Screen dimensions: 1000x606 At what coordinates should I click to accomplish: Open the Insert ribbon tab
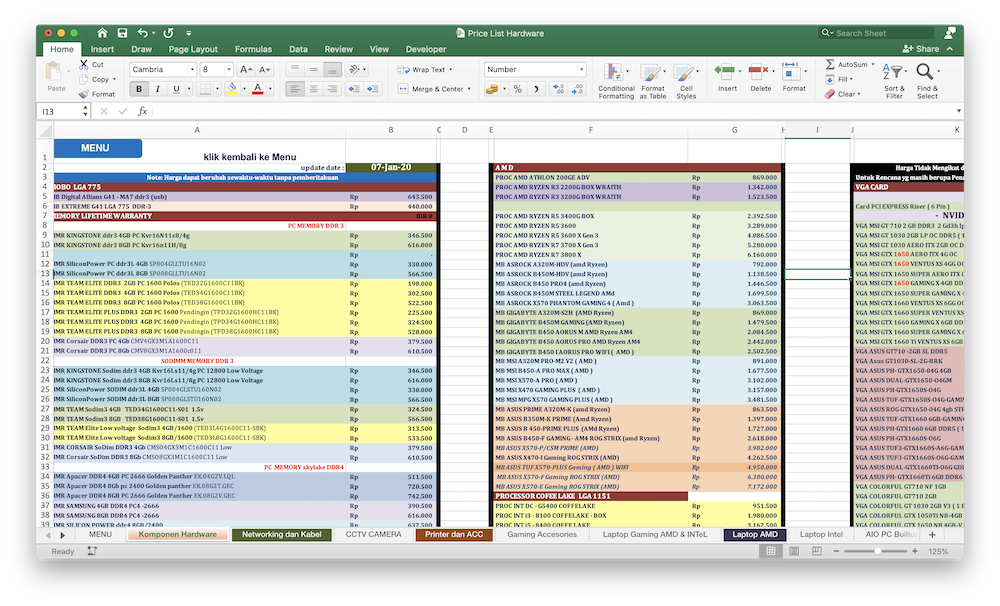[102, 49]
